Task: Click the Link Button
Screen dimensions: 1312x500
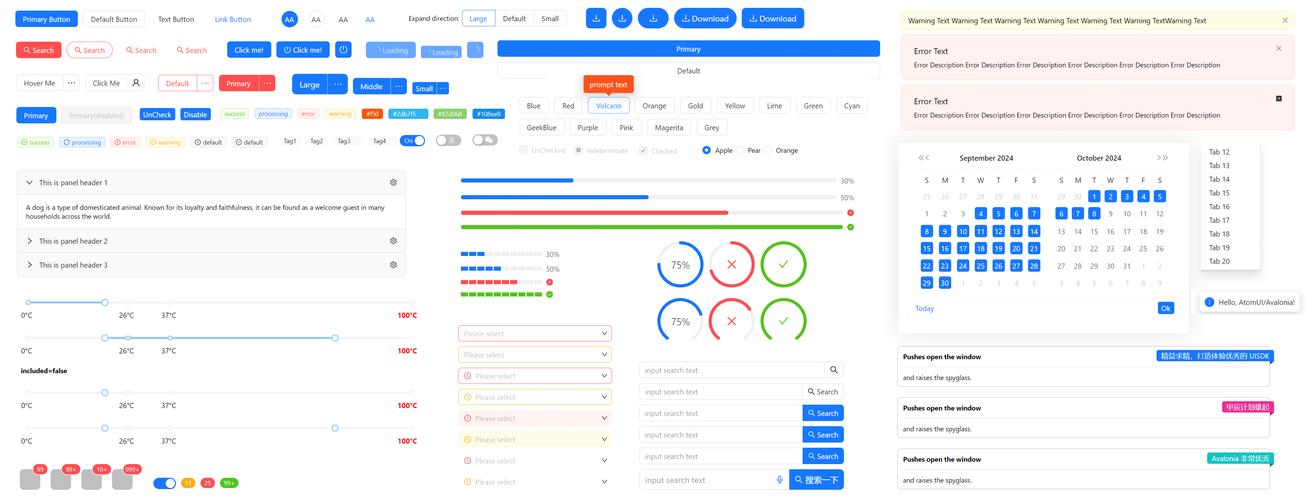Action: [233, 19]
